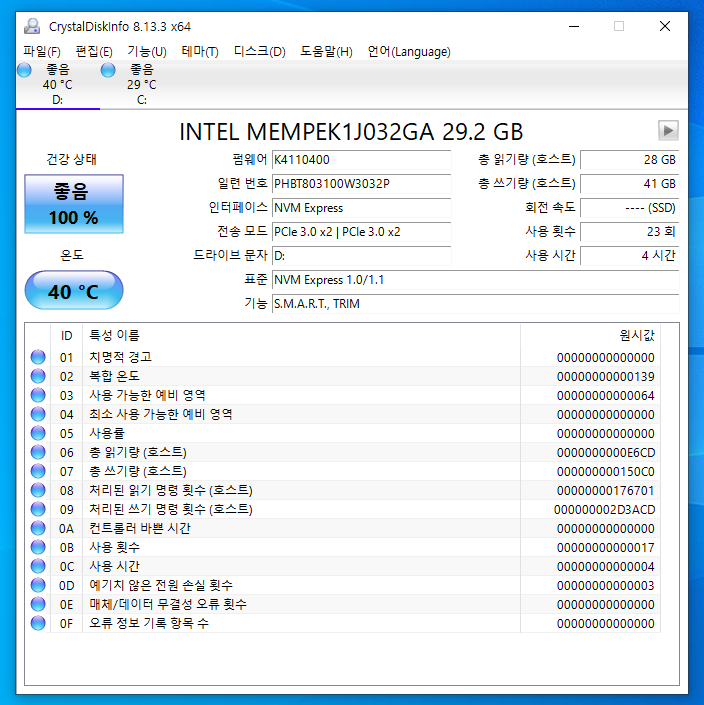Click the status icon for row 0A

(38, 528)
